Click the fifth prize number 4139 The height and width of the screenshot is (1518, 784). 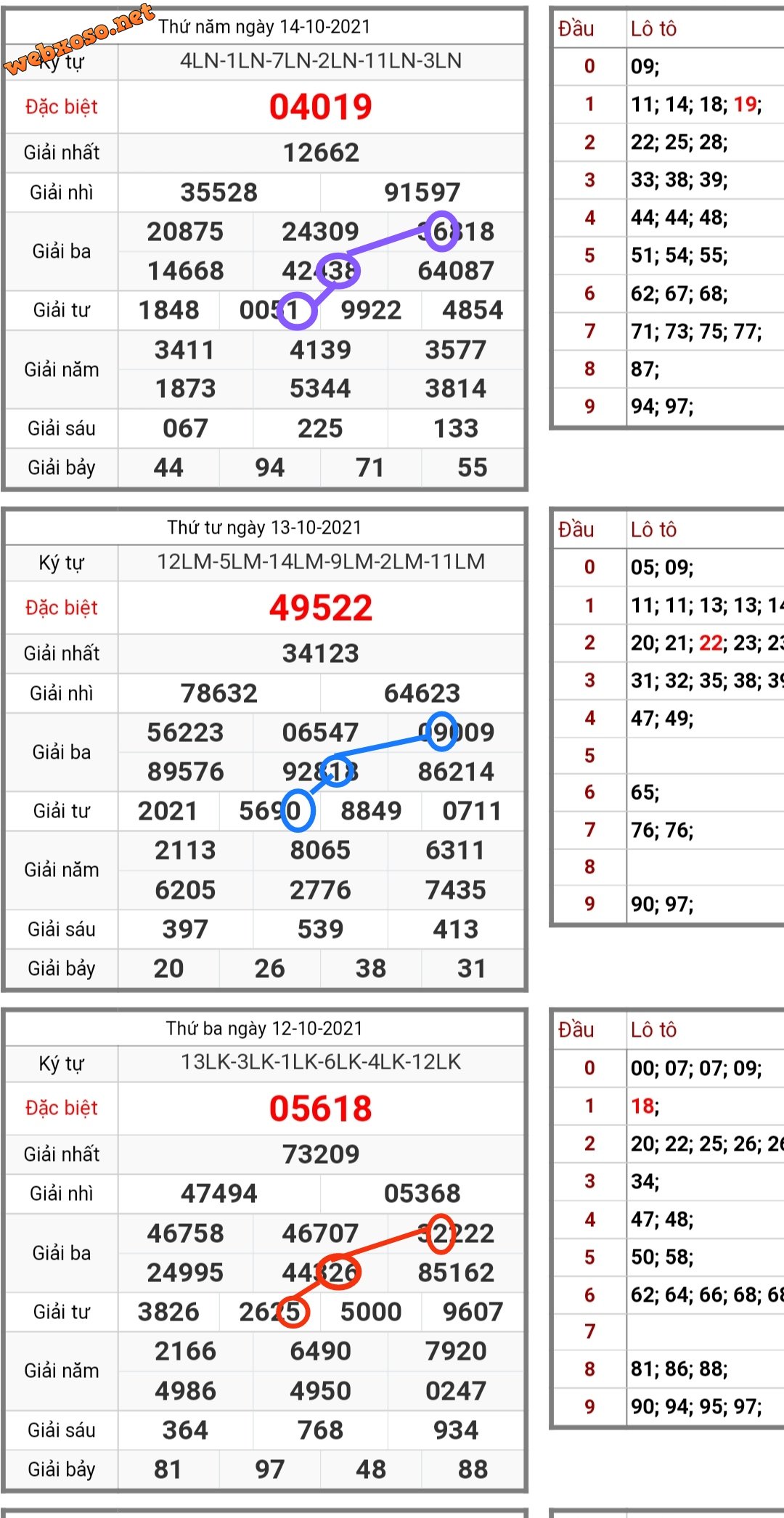point(321,350)
